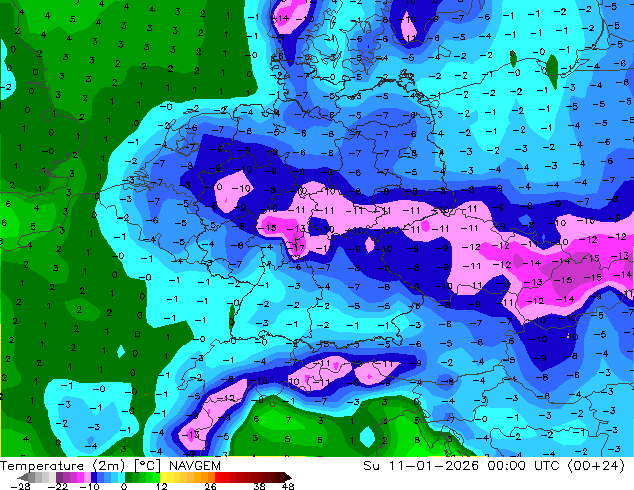Click the -17 temperature value on the map
The width and height of the screenshot is (634, 490).
(297, 247)
